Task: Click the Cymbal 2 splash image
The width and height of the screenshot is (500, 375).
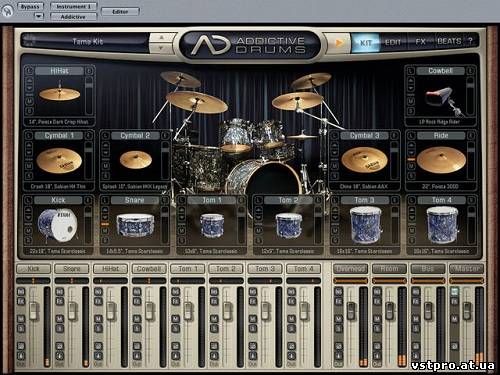Action: [136, 159]
